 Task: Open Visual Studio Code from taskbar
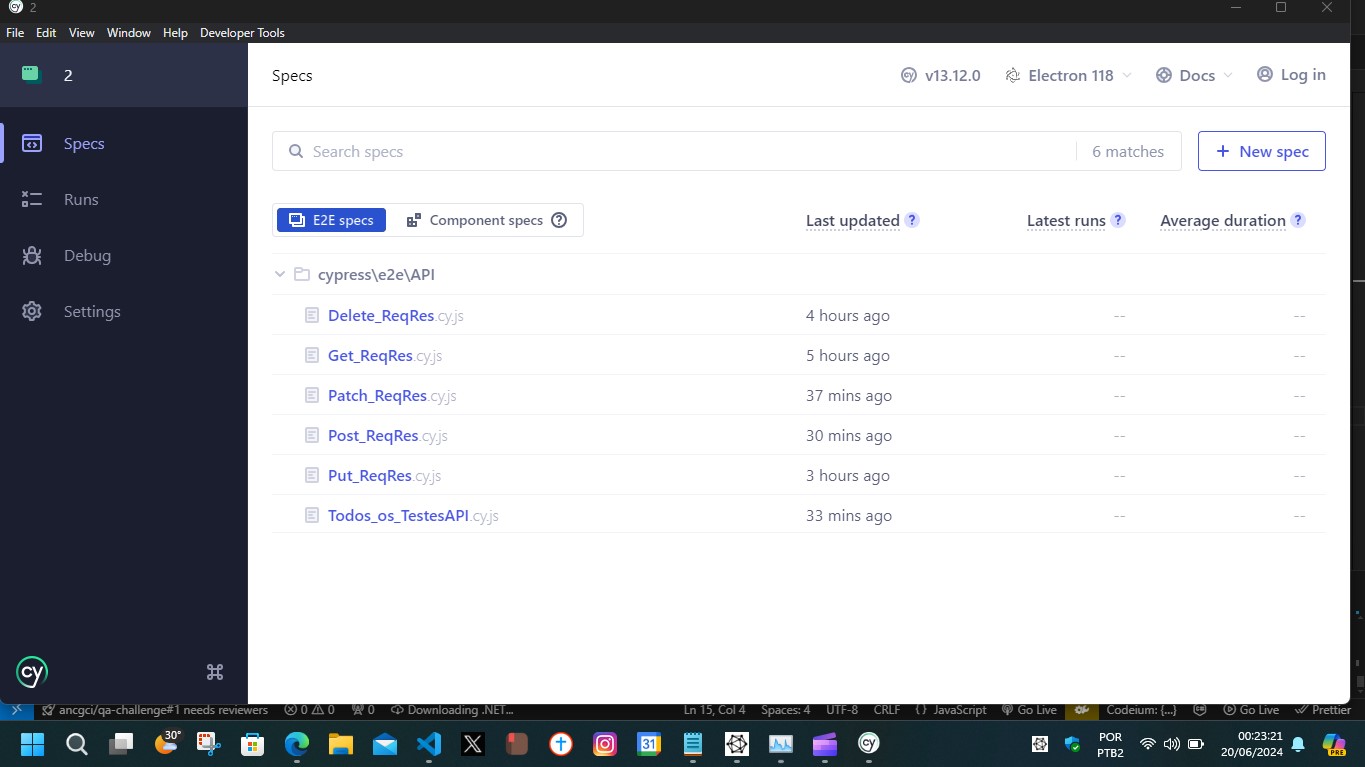(429, 744)
